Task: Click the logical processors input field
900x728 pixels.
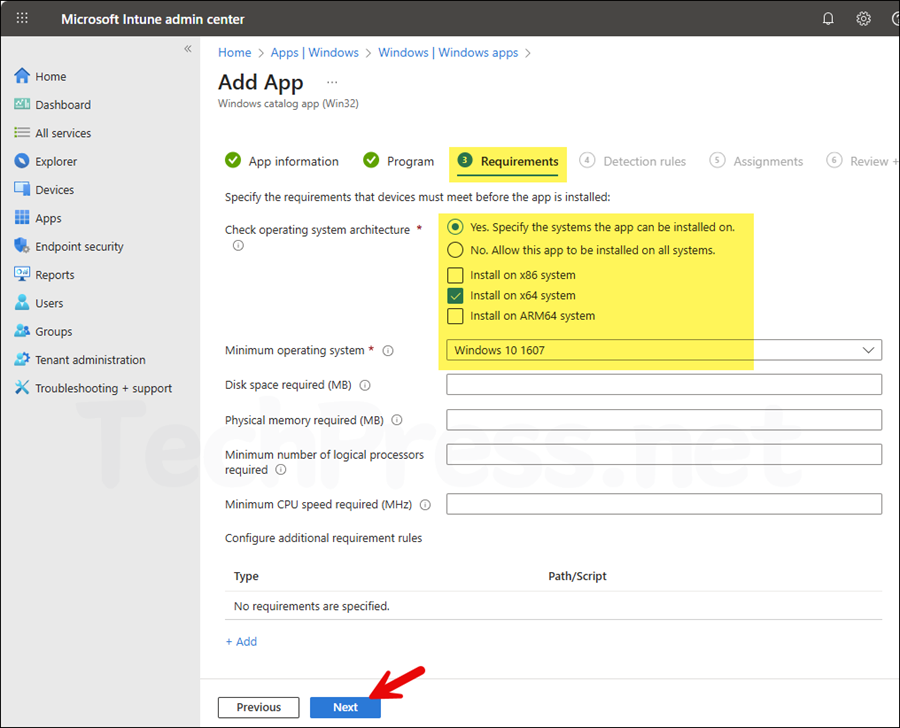Action: coord(664,455)
